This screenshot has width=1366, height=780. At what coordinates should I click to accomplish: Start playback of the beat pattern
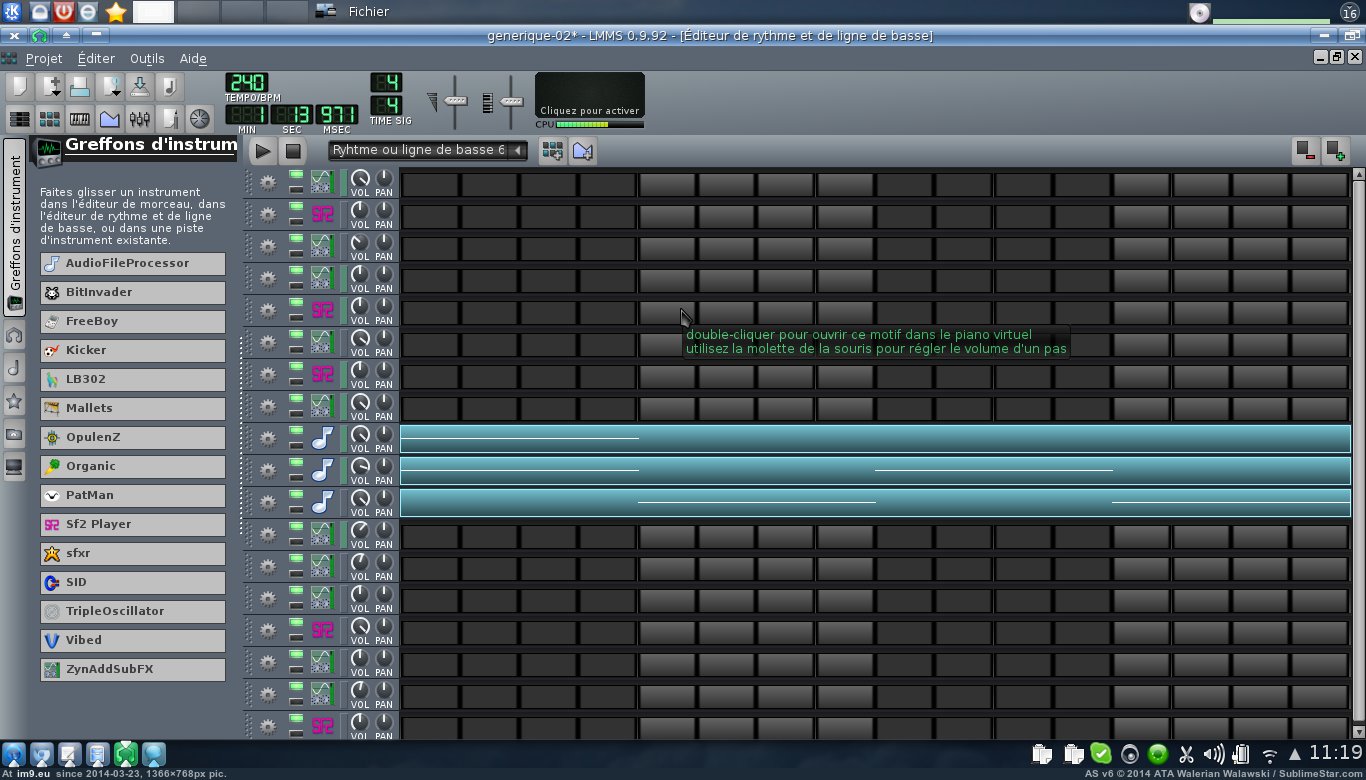(x=262, y=151)
